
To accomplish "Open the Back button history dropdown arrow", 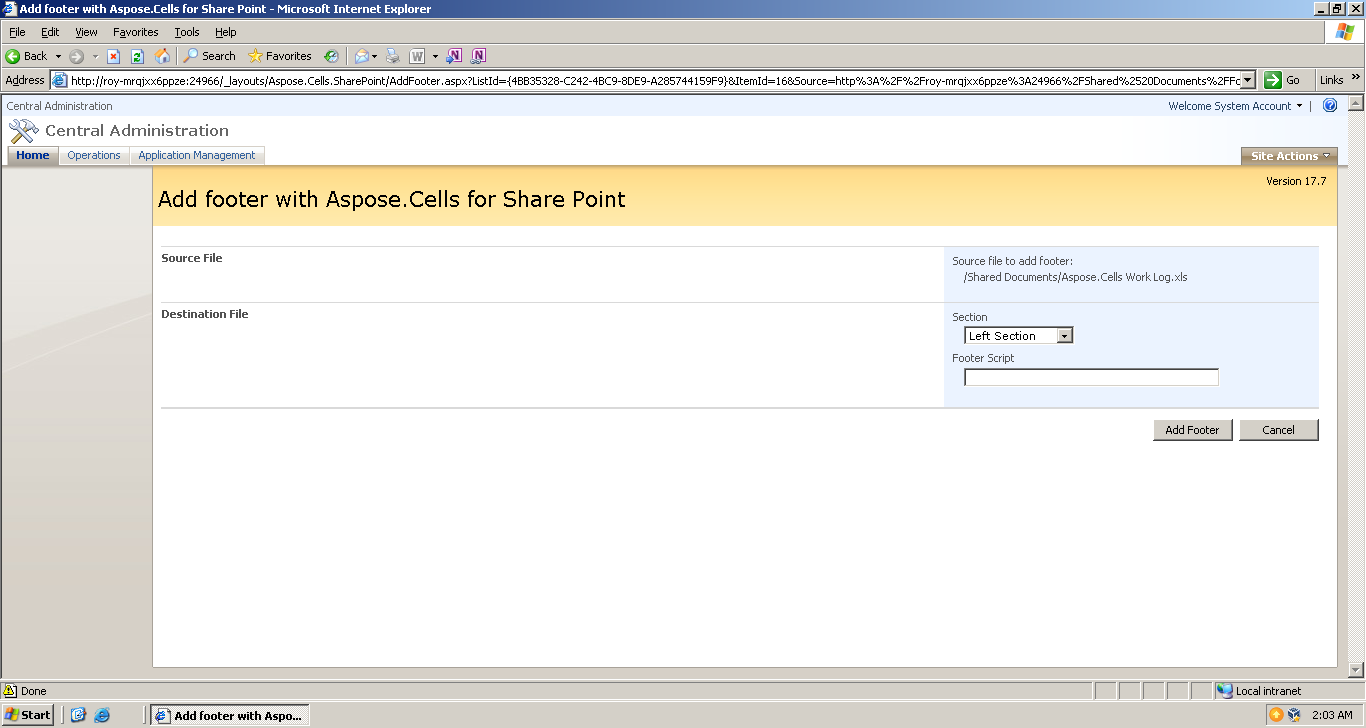I will 58,56.
